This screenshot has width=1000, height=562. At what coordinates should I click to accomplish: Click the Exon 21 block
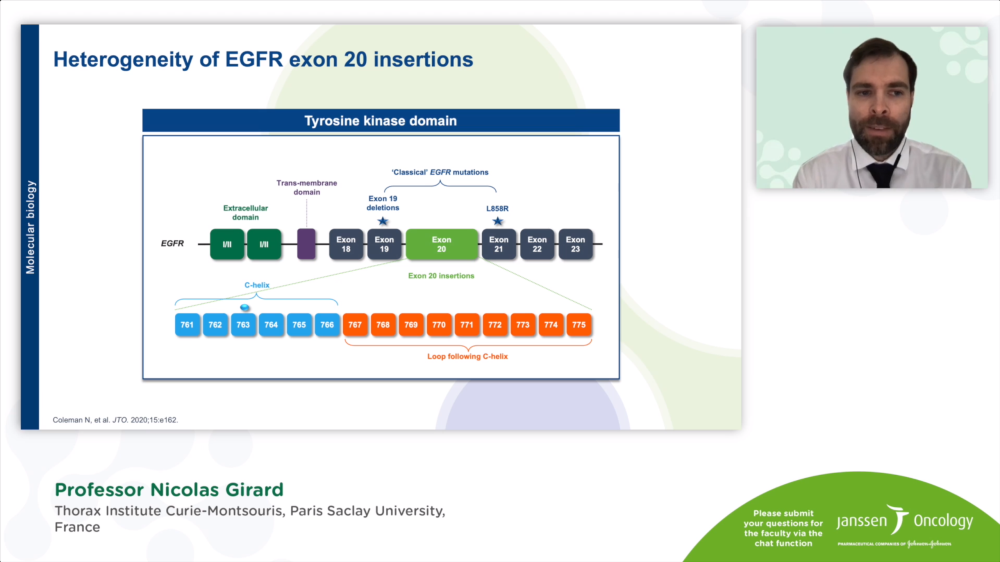(x=499, y=244)
